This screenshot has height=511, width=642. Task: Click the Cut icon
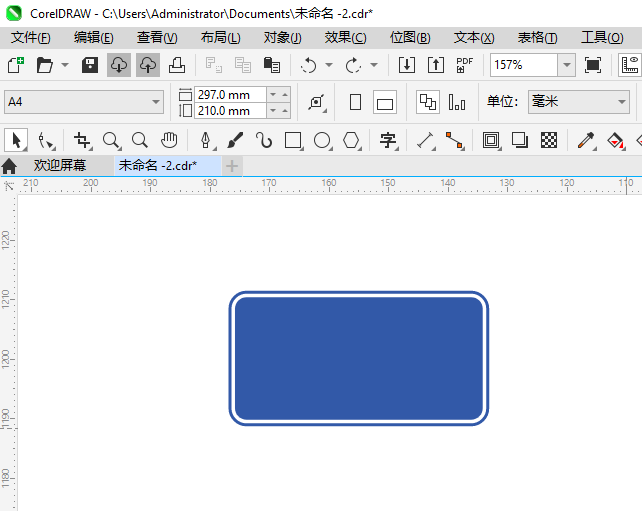(x=213, y=65)
